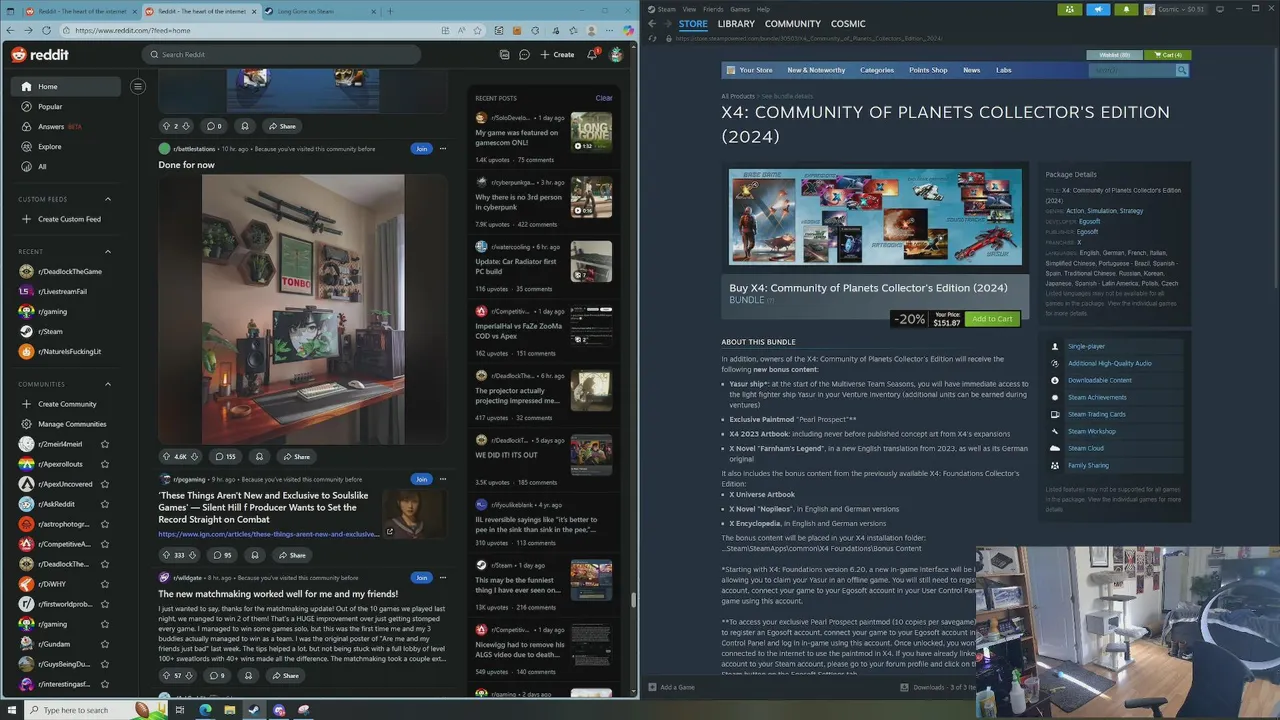Favorite r/Apexrollouts with star toggle
Screen dimensions: 1280x720
(x=105, y=464)
